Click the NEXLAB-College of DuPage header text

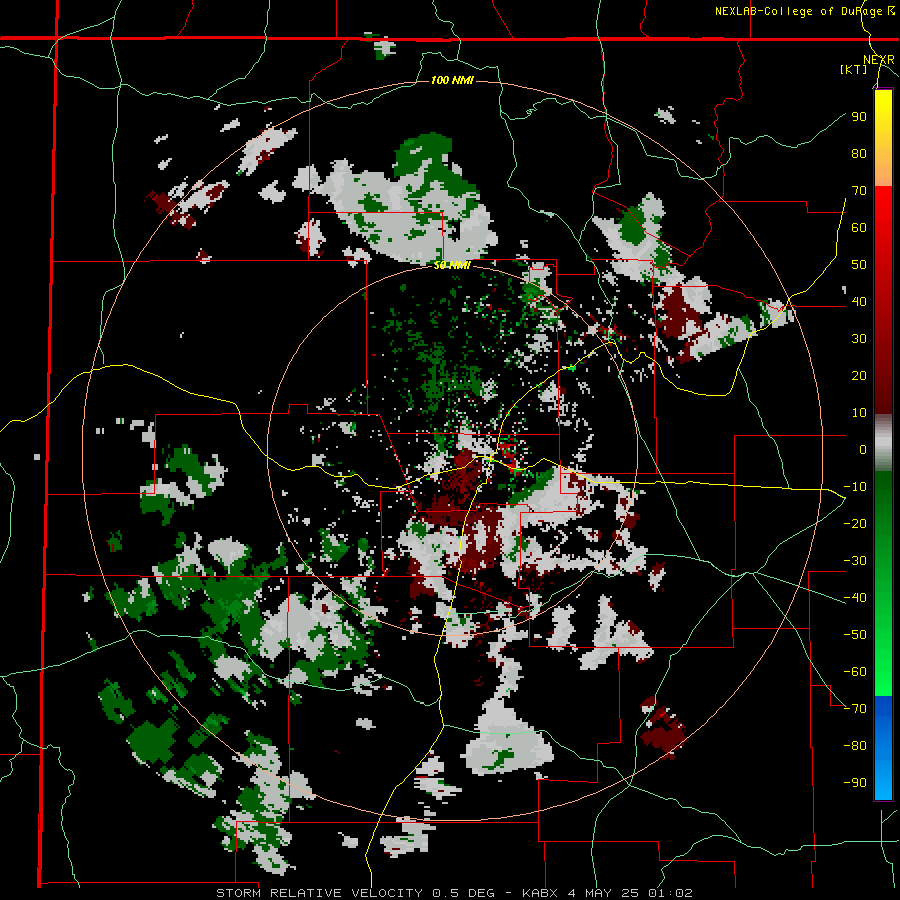[804, 11]
